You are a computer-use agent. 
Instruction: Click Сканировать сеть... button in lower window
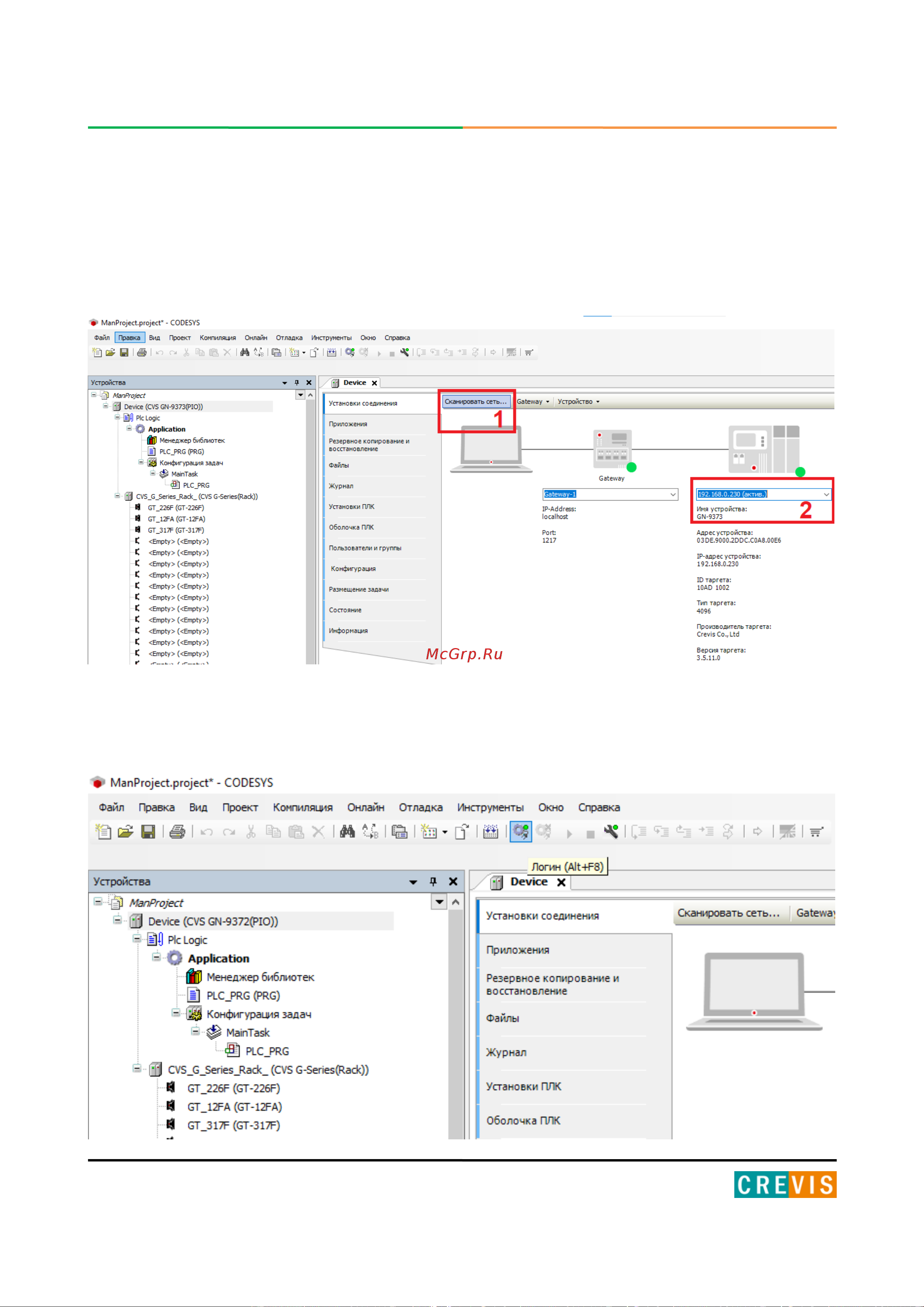point(728,912)
